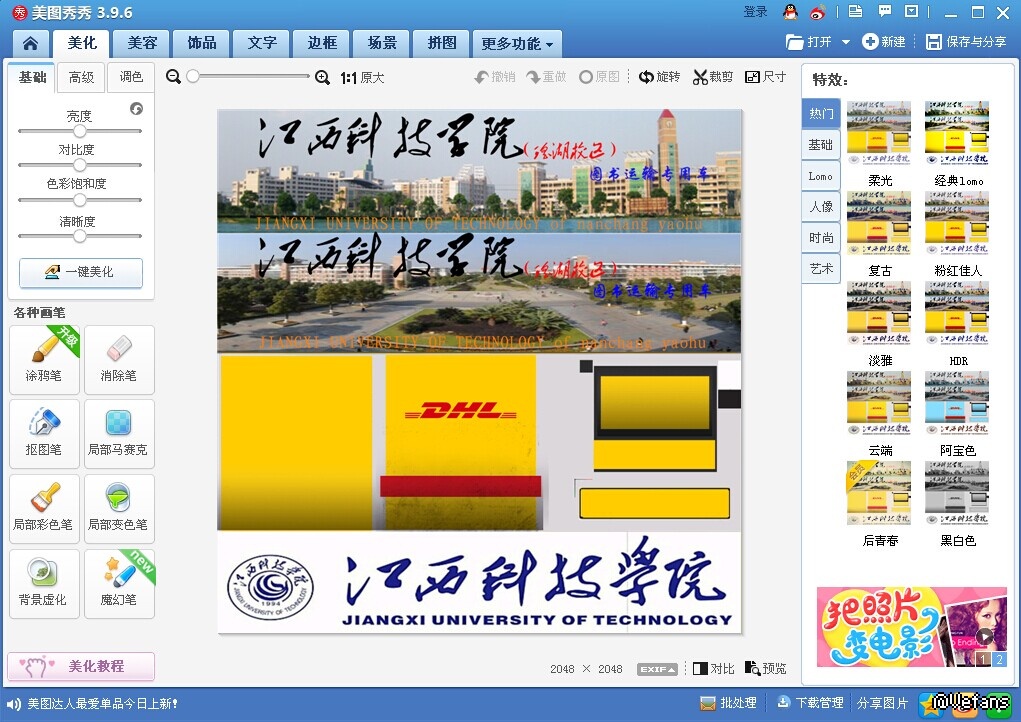Select the Lomo effects category

tap(821, 176)
